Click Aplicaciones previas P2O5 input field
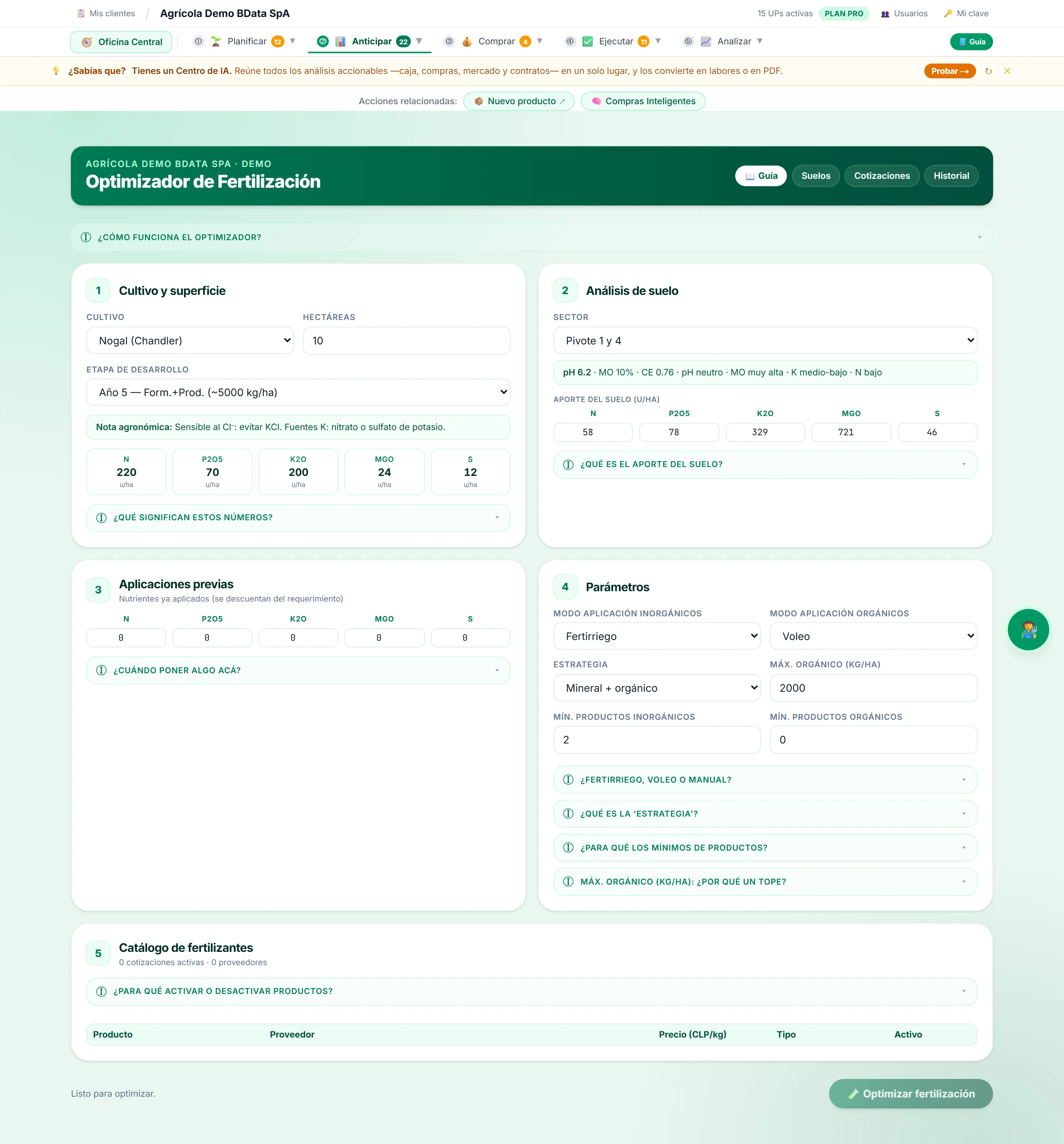Viewport: 1064px width, 1144px height. click(212, 638)
